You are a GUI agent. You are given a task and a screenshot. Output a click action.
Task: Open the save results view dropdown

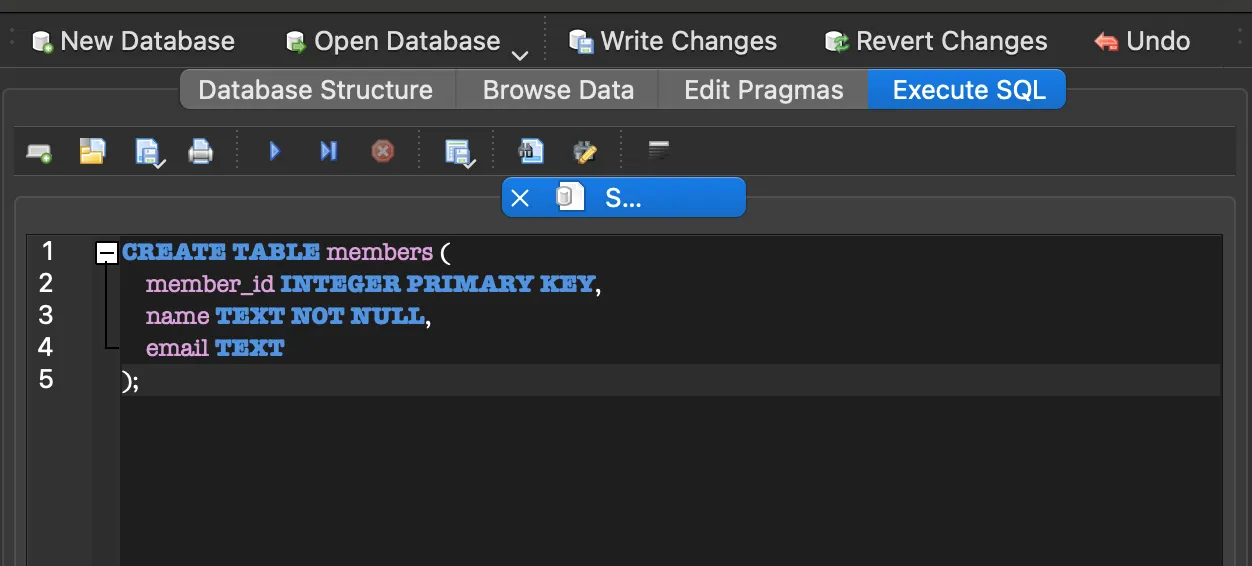click(x=458, y=152)
